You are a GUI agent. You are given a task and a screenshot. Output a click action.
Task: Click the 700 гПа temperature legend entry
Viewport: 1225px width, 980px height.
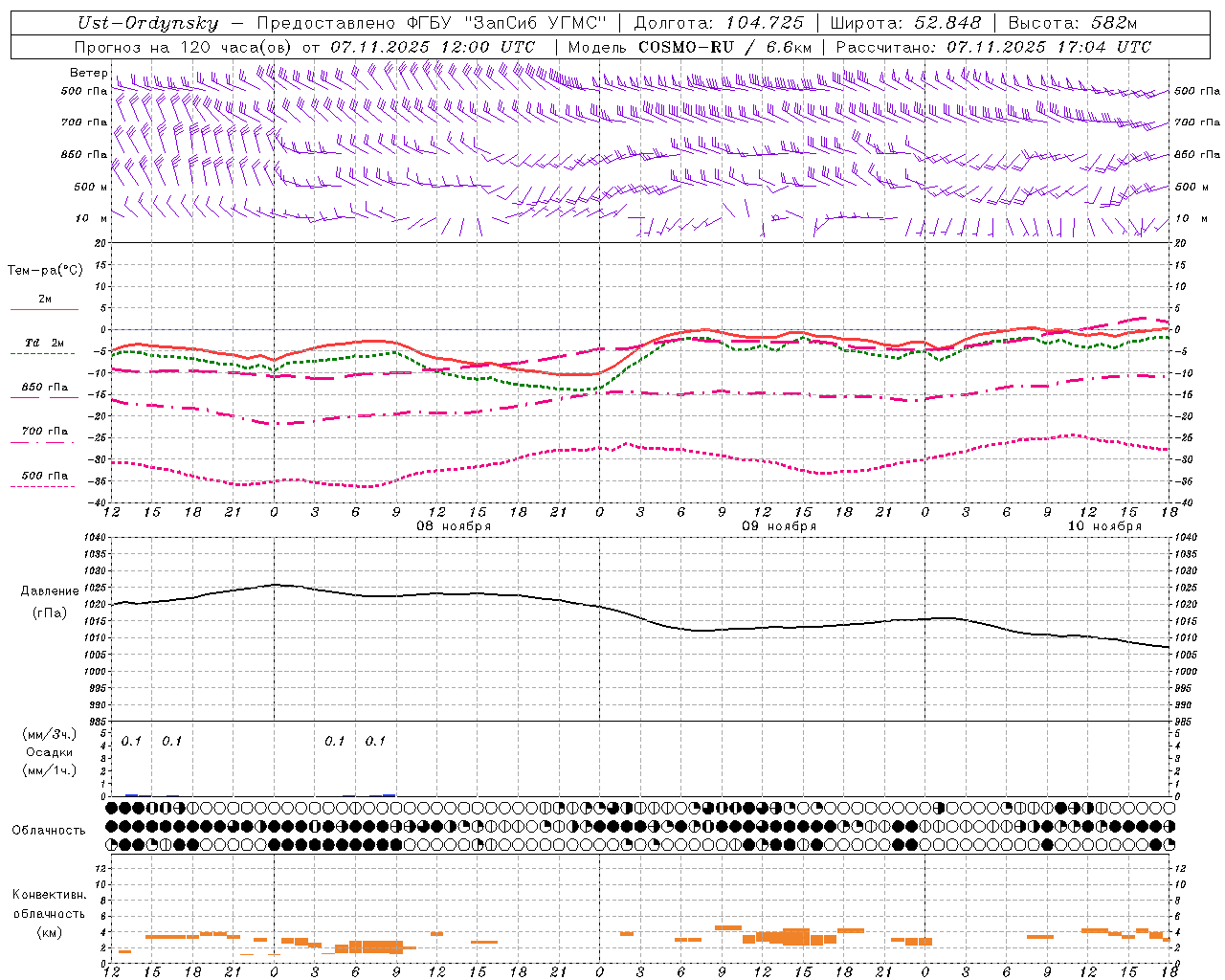[45, 431]
